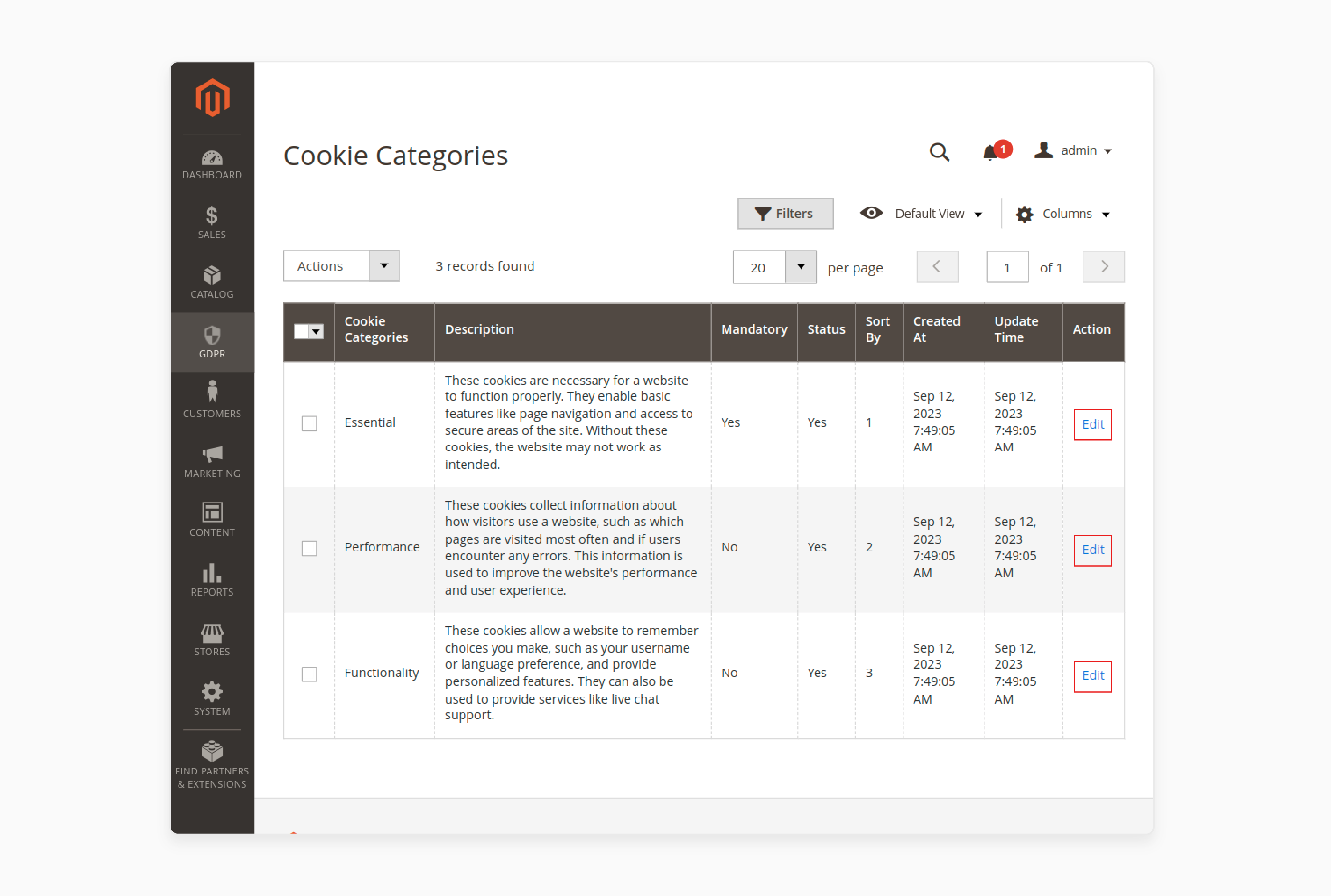Open the Marketing megaphone icon
Viewport: 1331px width, 896px height.
coord(212,454)
